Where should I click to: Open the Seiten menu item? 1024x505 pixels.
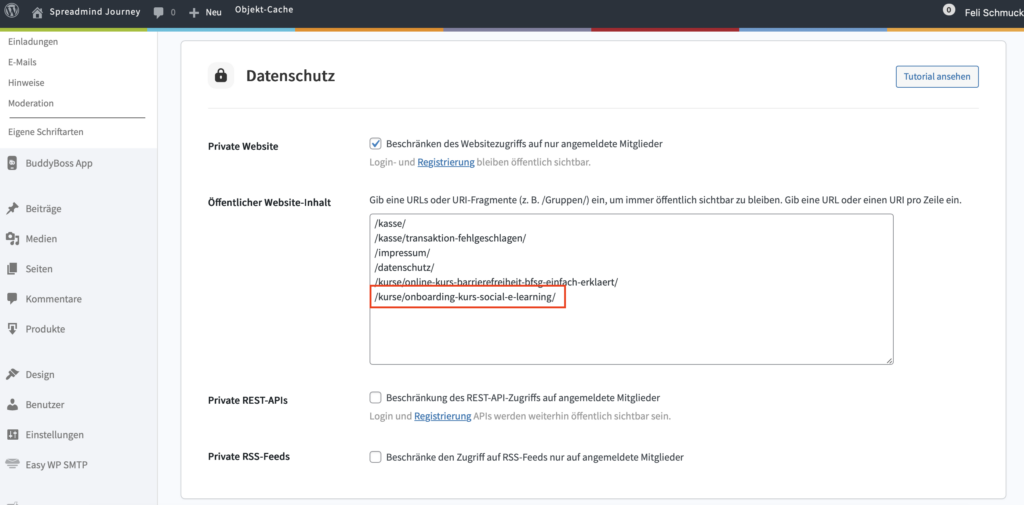[39, 269]
